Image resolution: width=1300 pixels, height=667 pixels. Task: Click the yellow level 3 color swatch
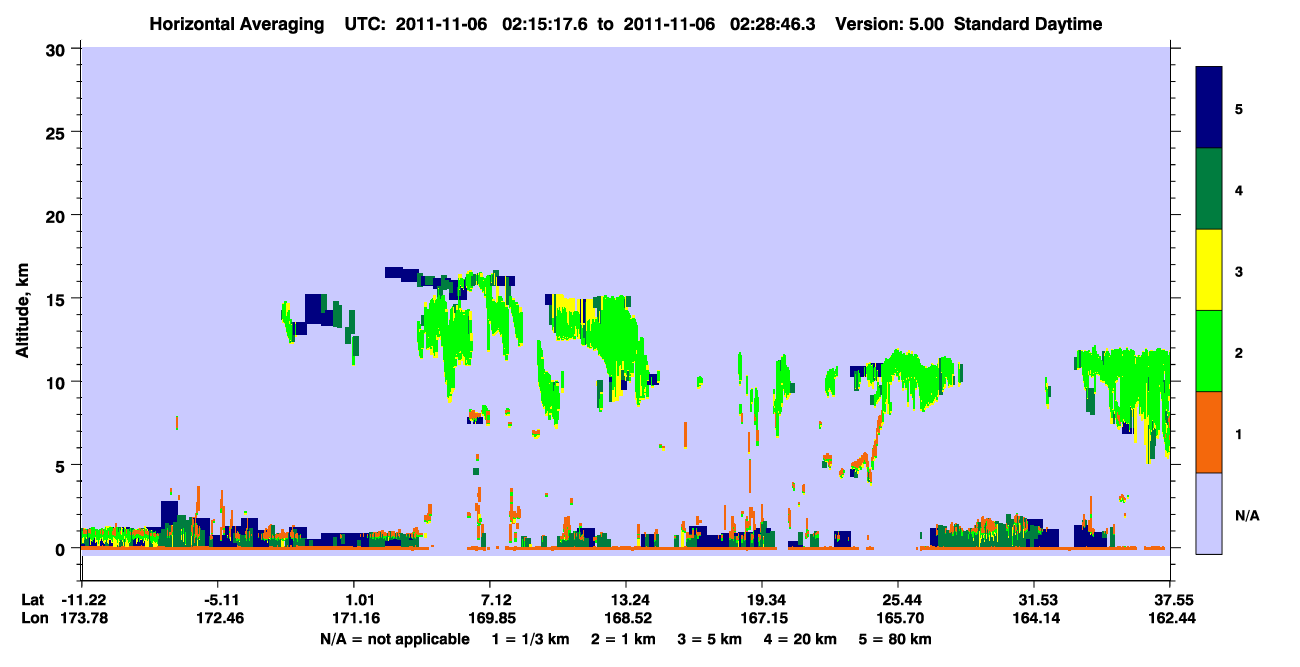pyautogui.click(x=1209, y=270)
